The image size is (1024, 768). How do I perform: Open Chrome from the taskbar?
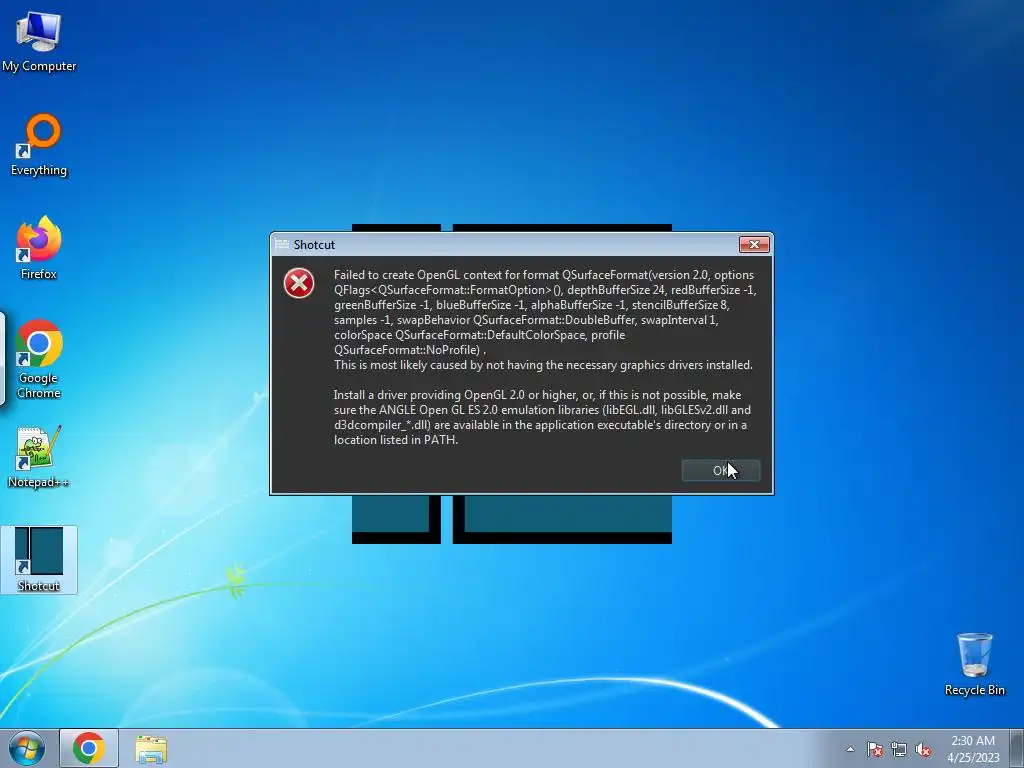click(89, 748)
